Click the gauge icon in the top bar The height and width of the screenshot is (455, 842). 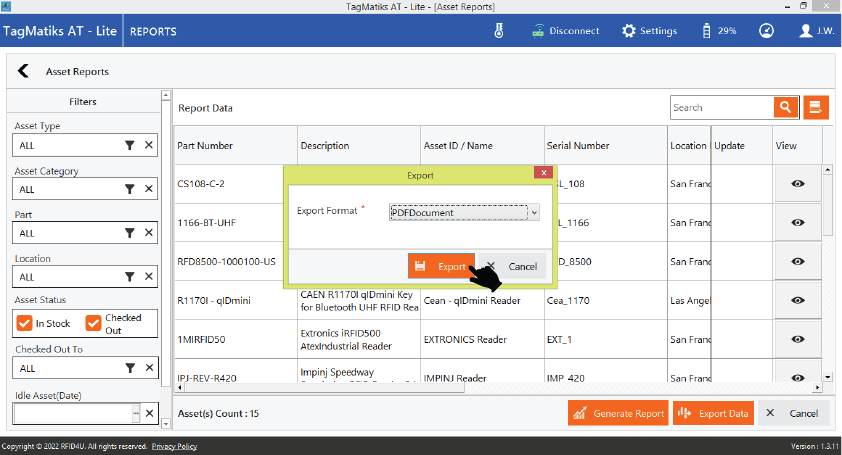click(766, 31)
